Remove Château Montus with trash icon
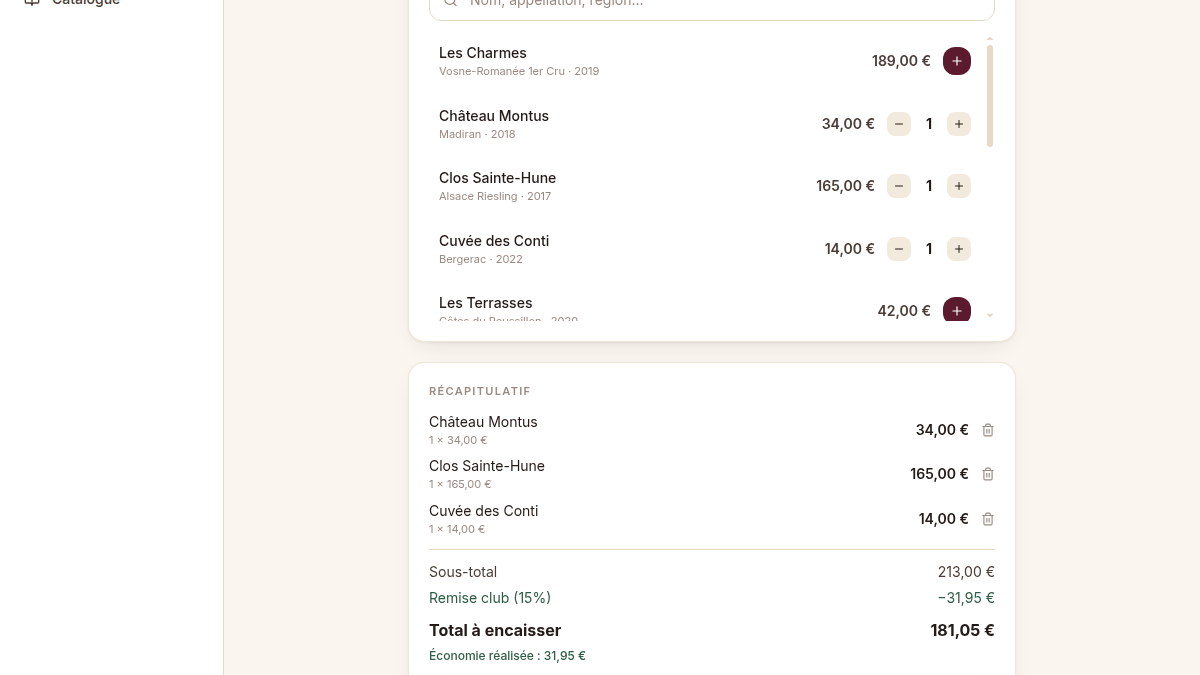 tap(988, 430)
